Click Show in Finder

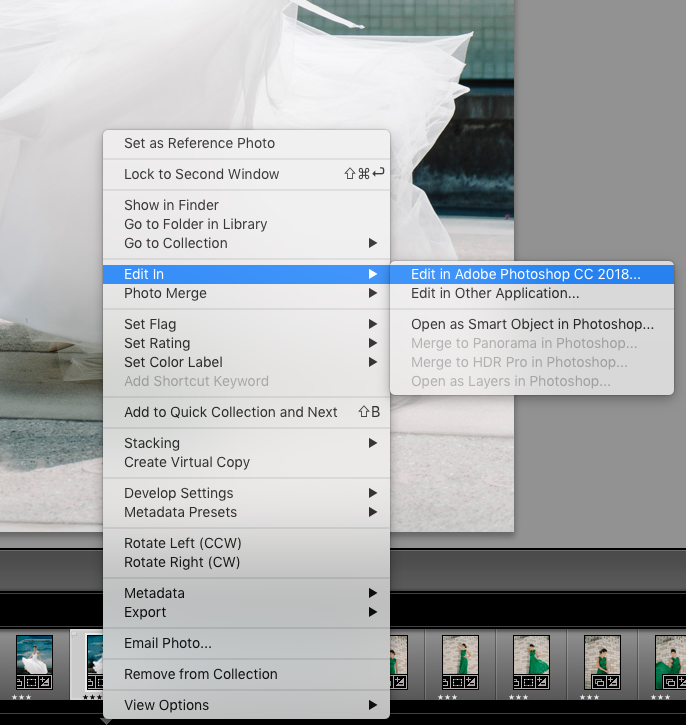pos(246,205)
